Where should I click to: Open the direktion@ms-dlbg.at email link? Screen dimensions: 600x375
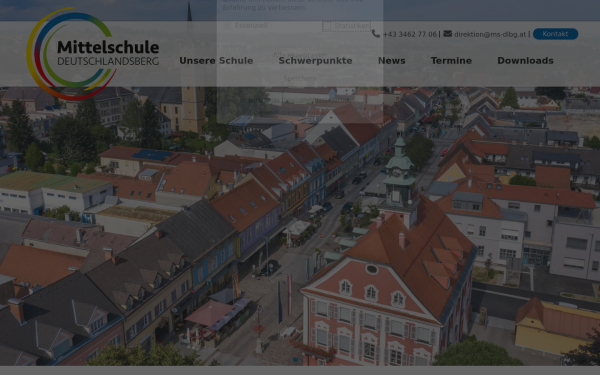(x=490, y=34)
